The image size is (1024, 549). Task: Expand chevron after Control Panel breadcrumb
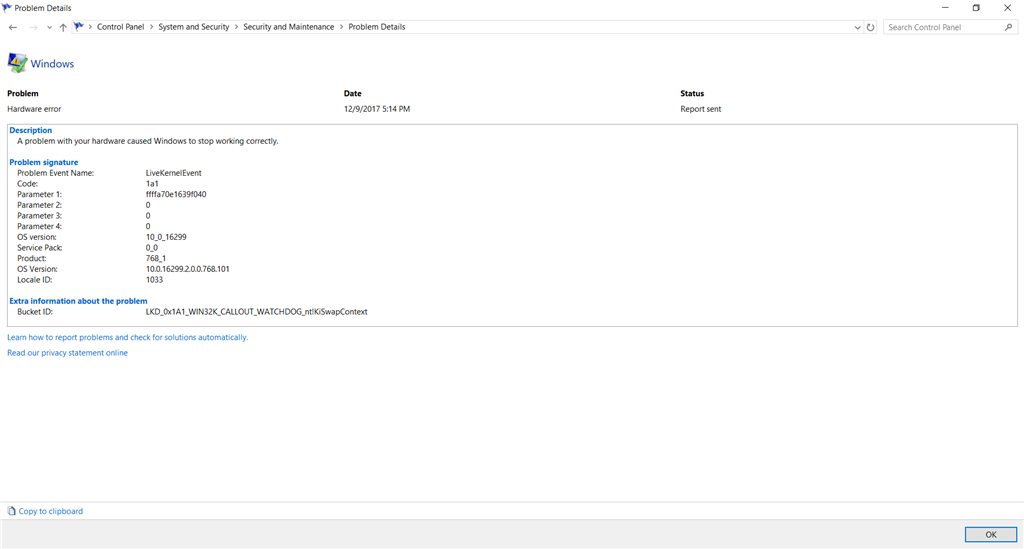coord(152,27)
